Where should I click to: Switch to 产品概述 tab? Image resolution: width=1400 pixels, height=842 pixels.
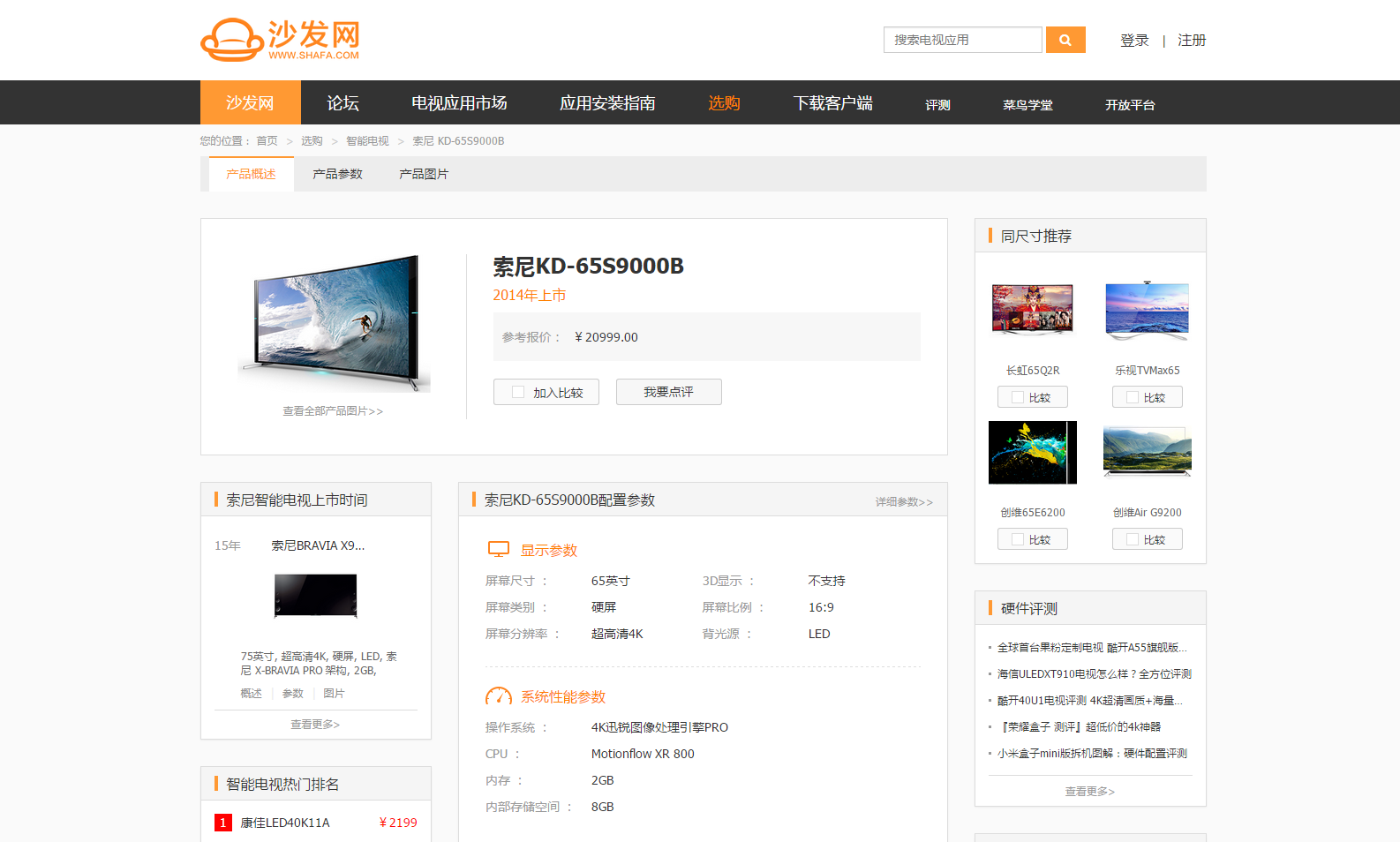pos(252,174)
